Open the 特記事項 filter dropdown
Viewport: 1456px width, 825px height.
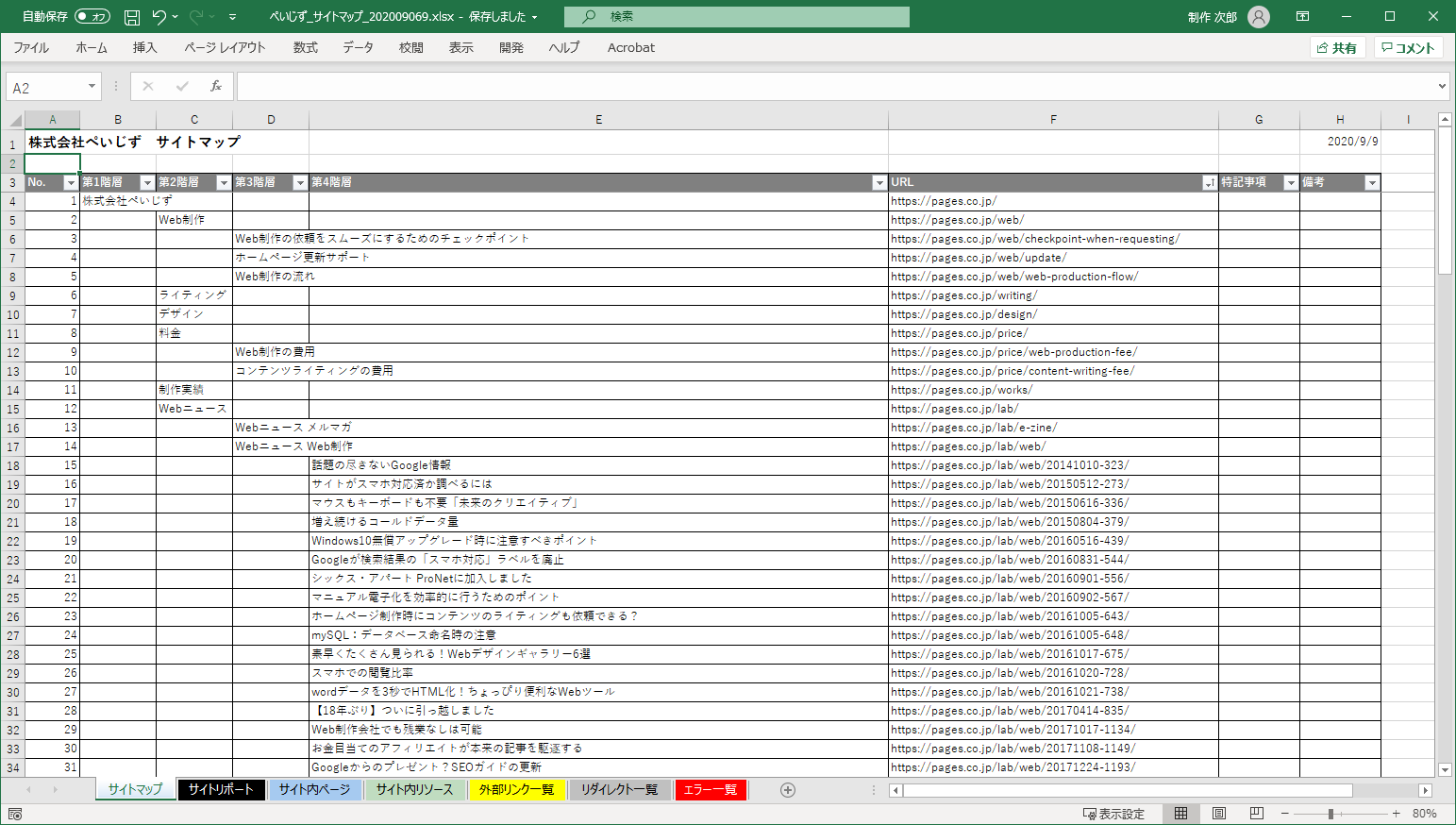pos(1290,183)
